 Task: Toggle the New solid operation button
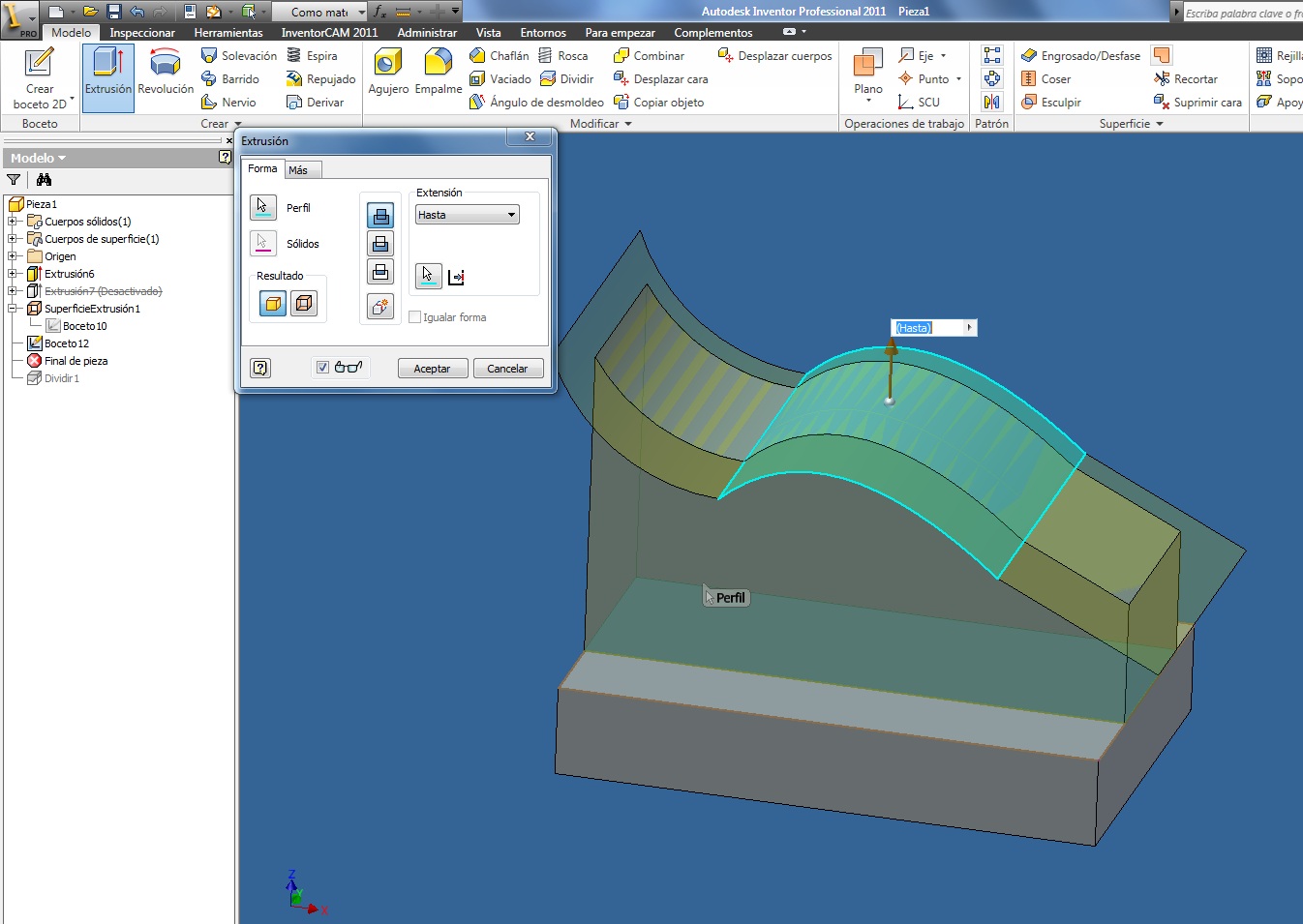pos(380,307)
